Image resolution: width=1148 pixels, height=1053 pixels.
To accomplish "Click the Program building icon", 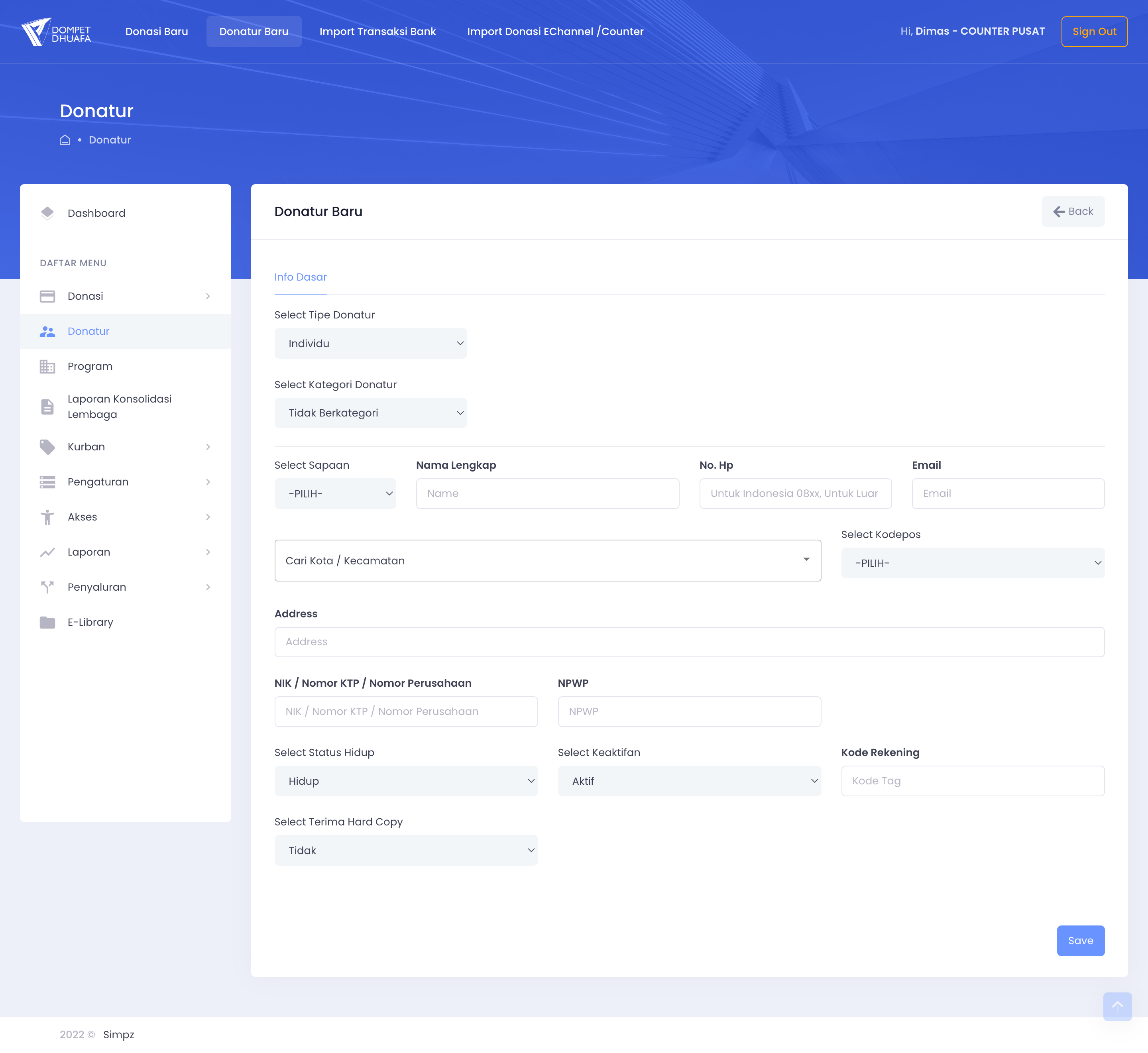I will [47, 366].
